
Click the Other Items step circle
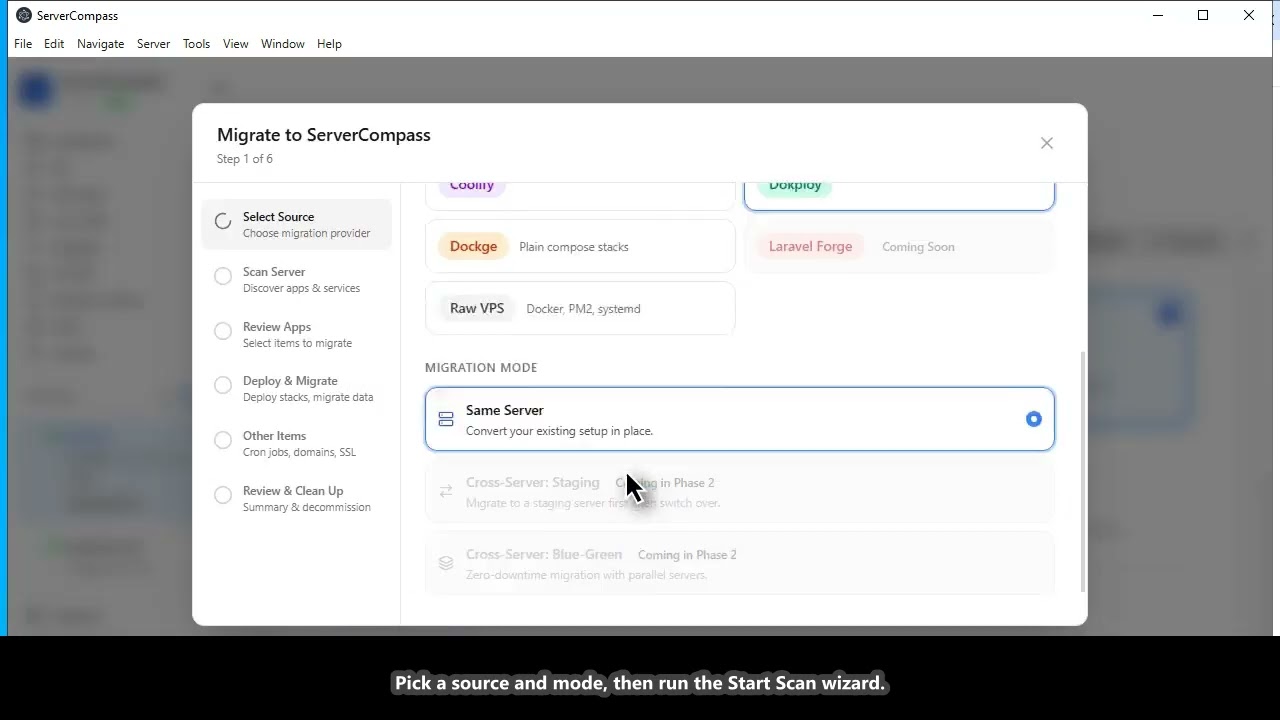click(x=223, y=440)
